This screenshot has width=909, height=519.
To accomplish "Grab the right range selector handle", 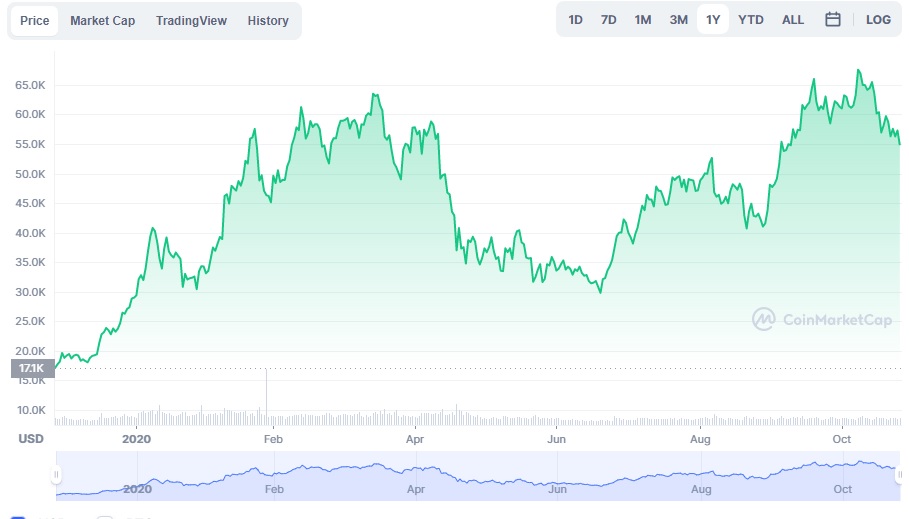I will pos(900,474).
